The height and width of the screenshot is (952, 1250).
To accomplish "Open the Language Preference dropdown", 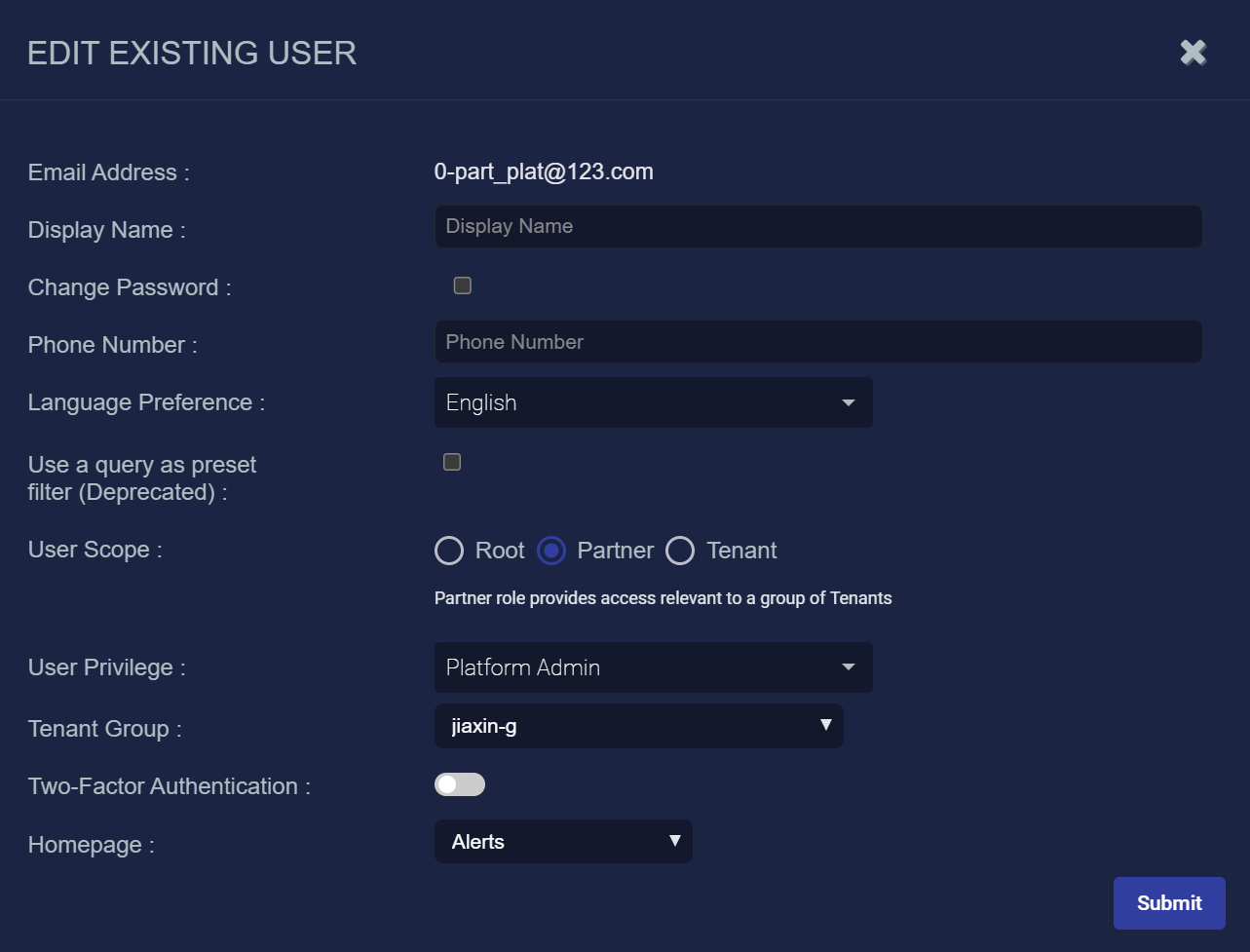I will pos(653,402).
